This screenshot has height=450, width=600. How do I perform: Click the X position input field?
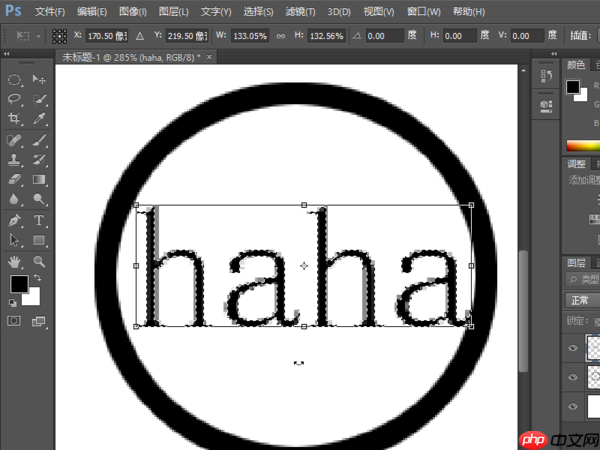[x=107, y=36]
